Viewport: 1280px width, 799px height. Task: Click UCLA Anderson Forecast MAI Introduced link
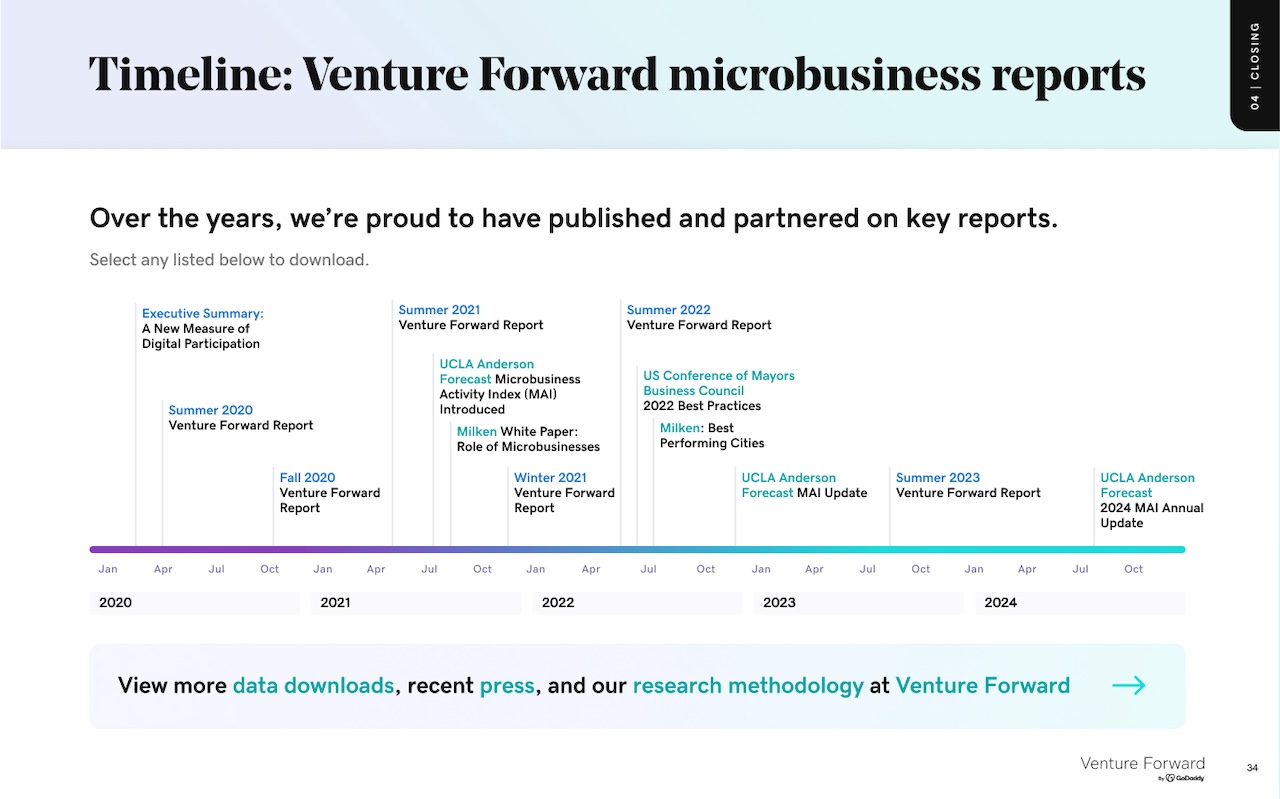pos(487,371)
